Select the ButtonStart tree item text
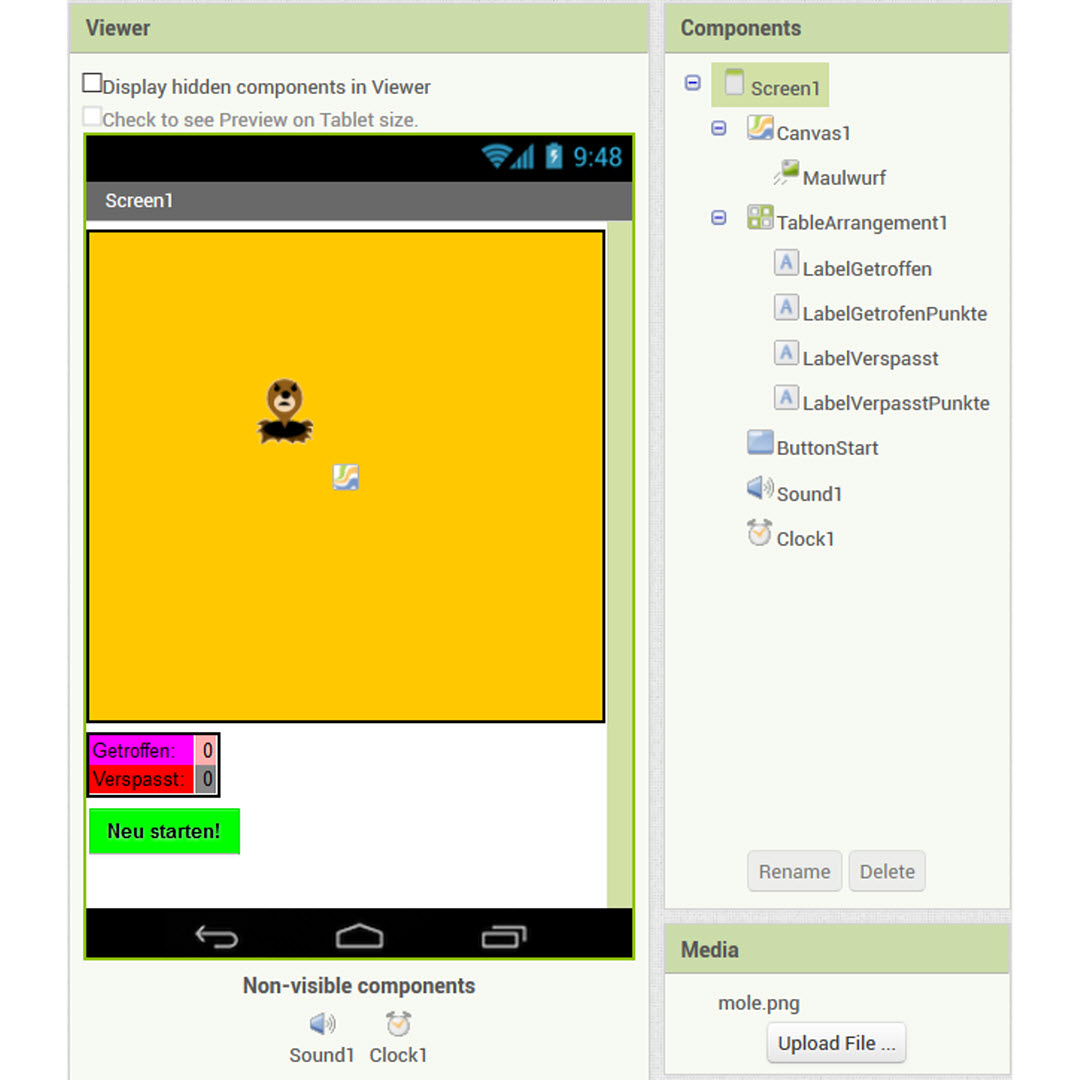1080x1080 pixels. point(827,448)
